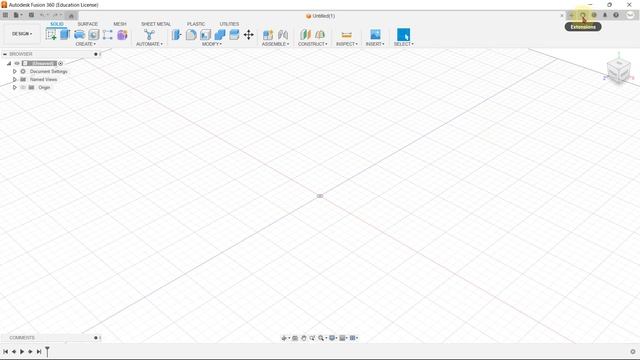The image size is (640, 360).
Task: Toggle visibility of the root component
Action: pos(17,63)
